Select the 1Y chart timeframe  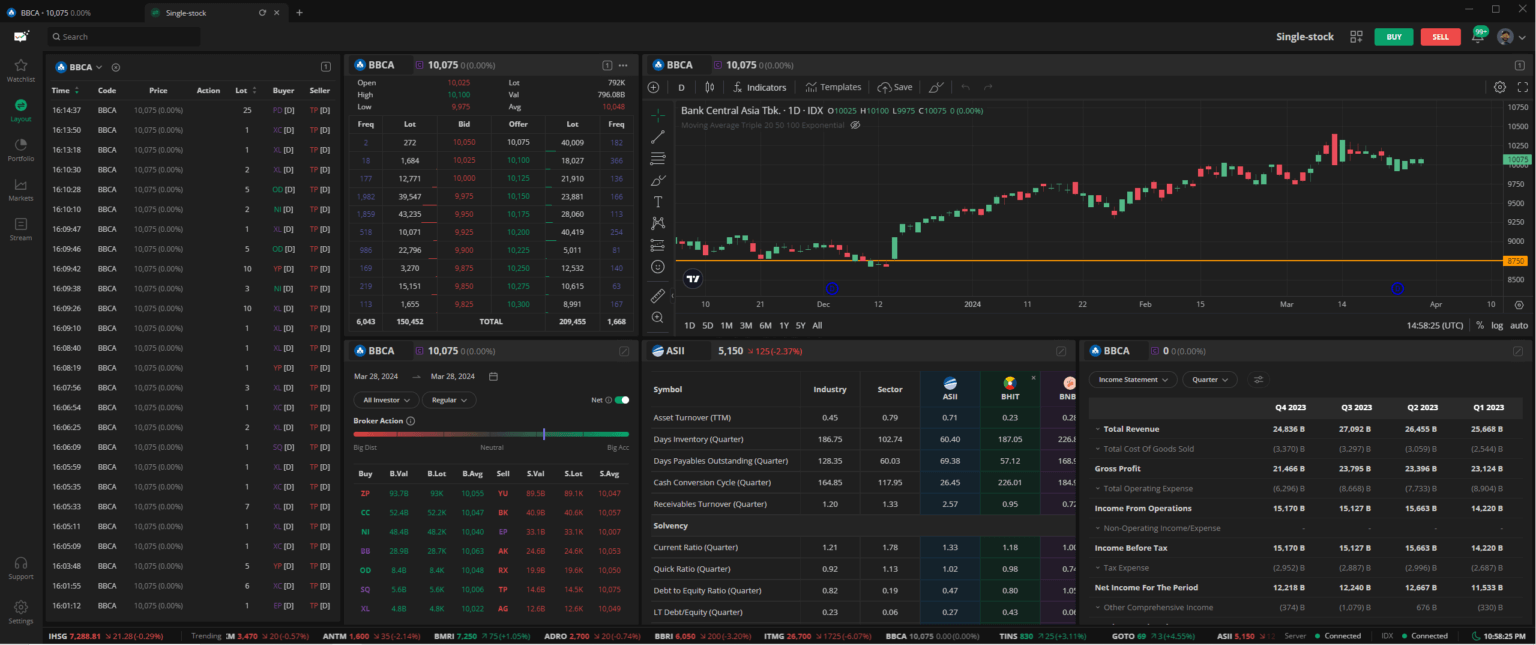point(785,325)
